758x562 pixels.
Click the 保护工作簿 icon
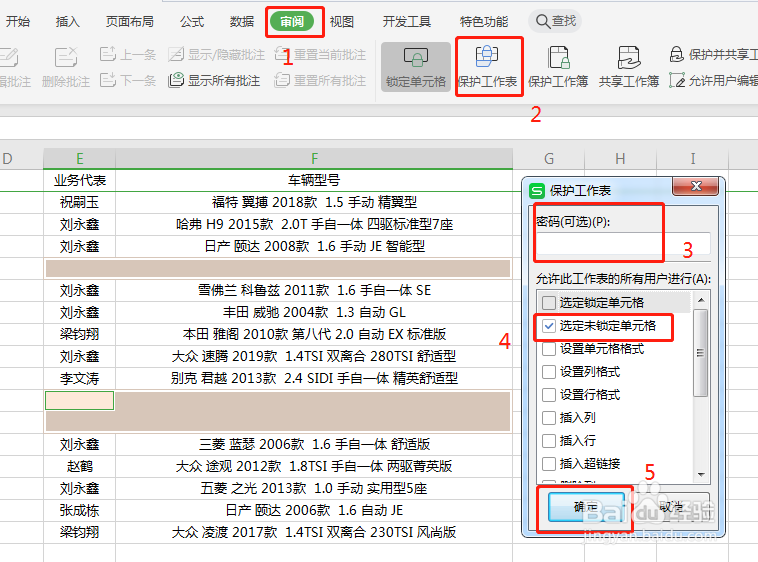pyautogui.click(x=558, y=57)
